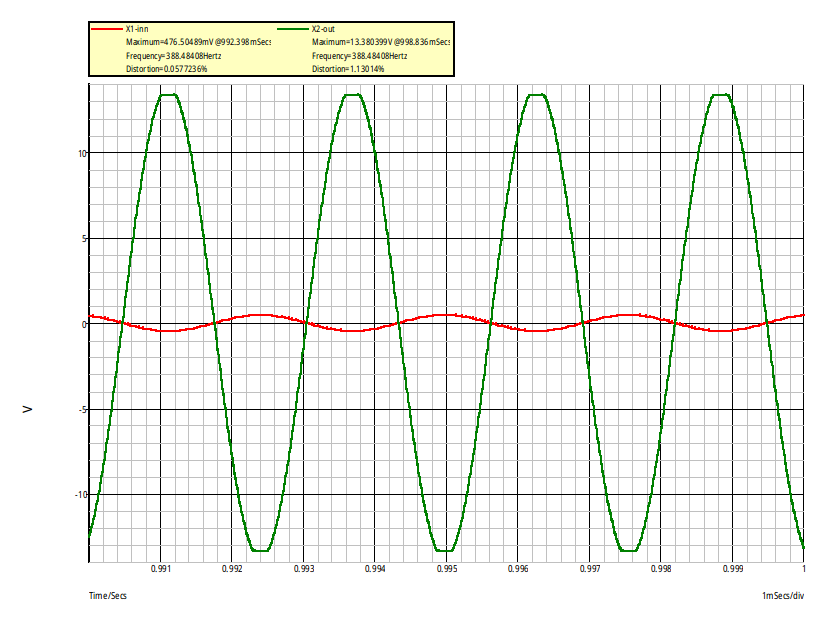This screenshot has height=630, width=840.
Task: Select X2-out Frequency=388.48408Hertz text
Action: (359, 56)
